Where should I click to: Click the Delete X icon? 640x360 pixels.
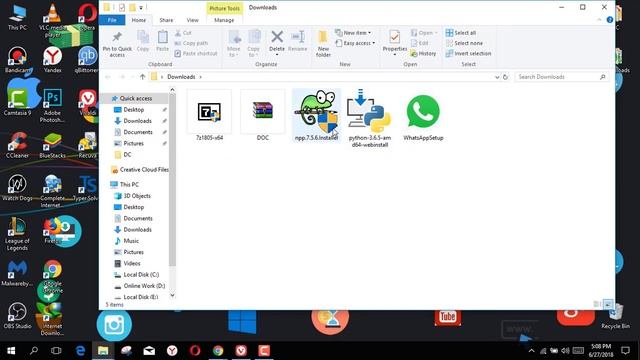point(277,37)
